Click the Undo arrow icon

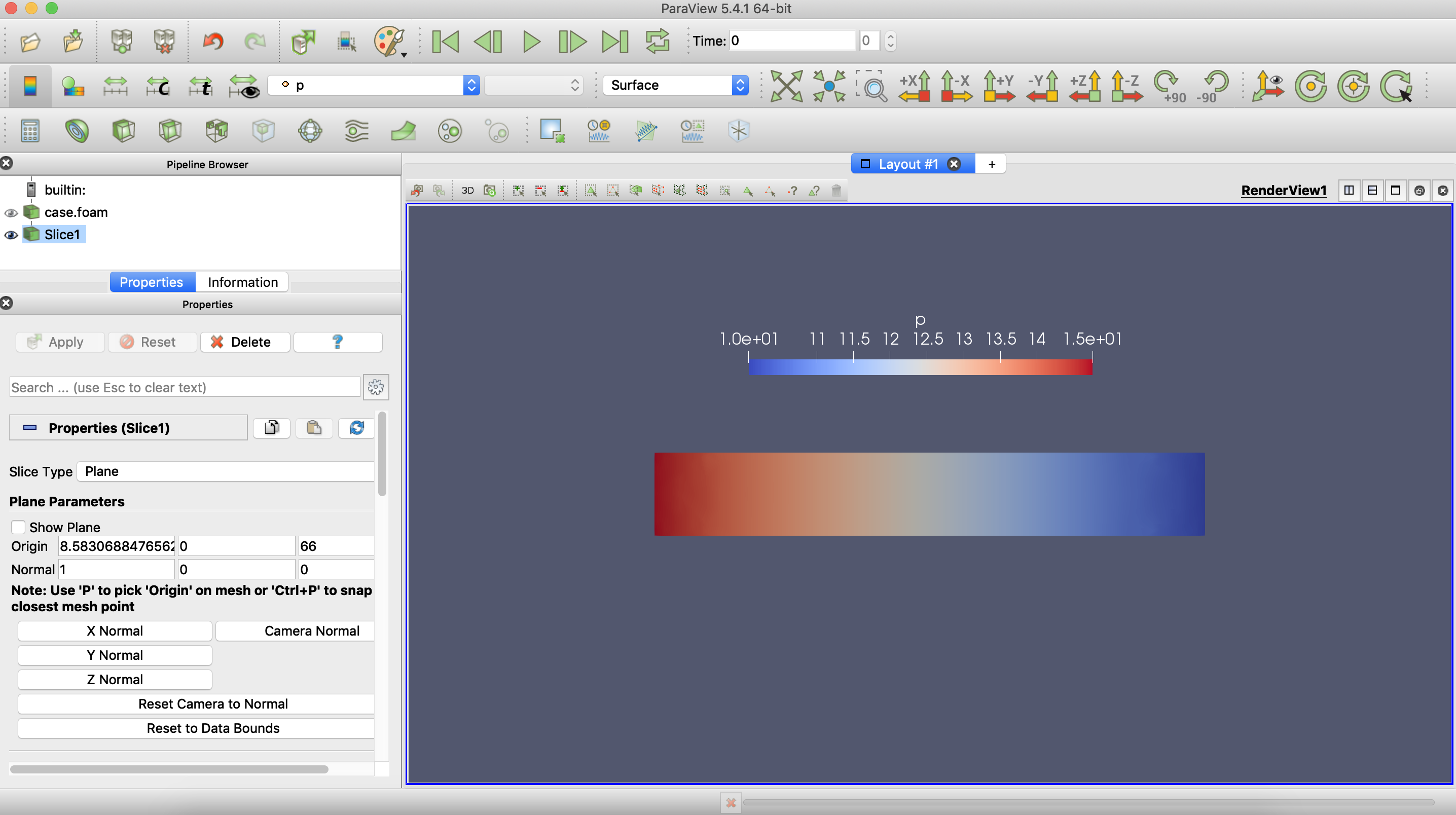click(213, 41)
